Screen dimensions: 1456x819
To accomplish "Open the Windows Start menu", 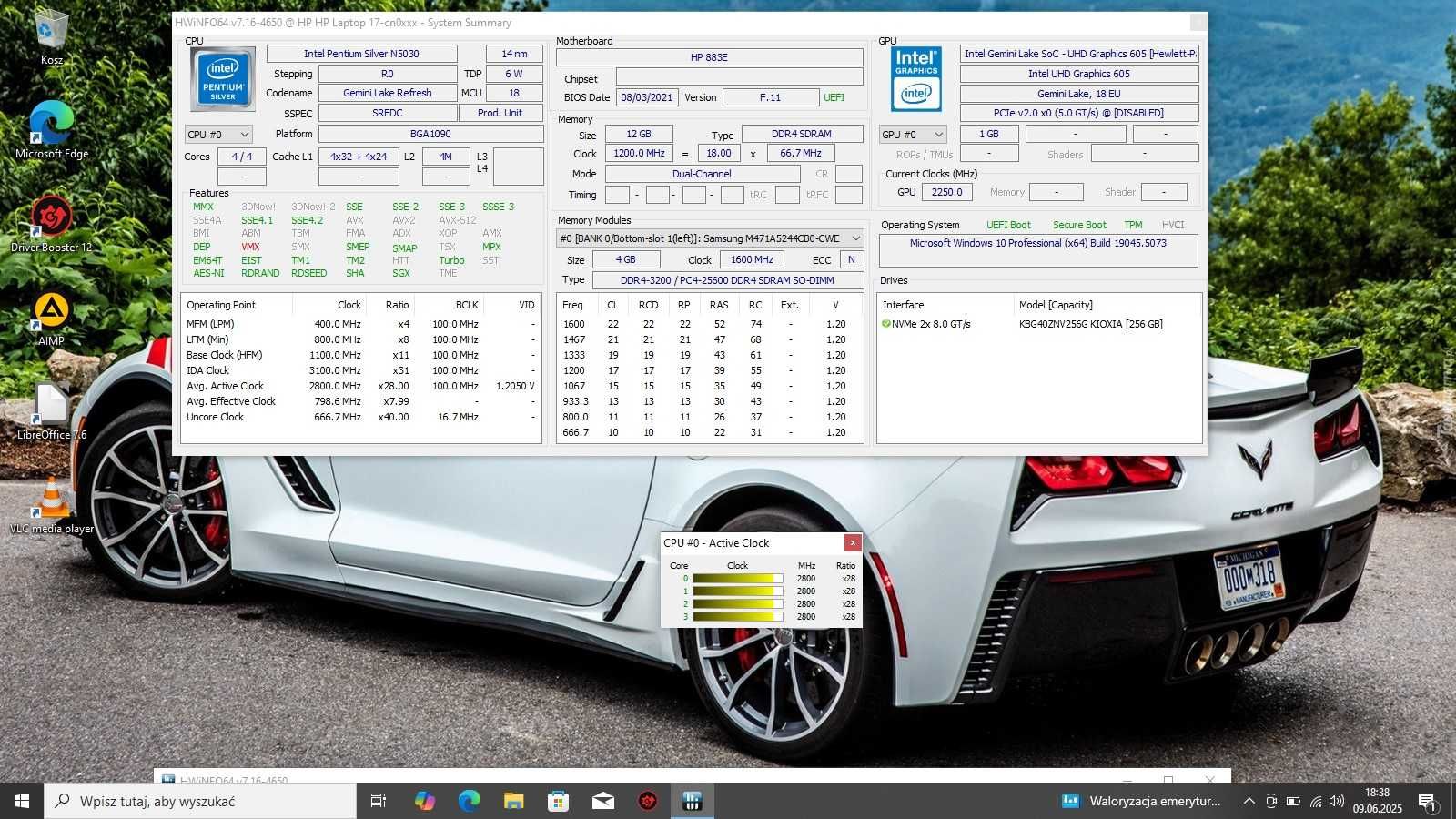I will click(22, 801).
